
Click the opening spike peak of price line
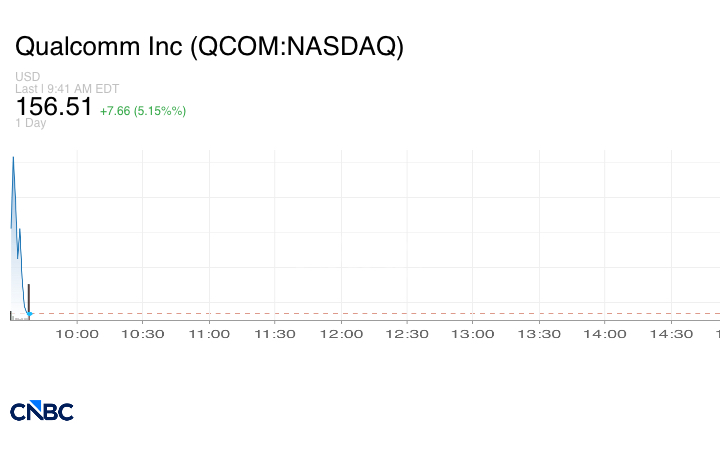click(13, 159)
